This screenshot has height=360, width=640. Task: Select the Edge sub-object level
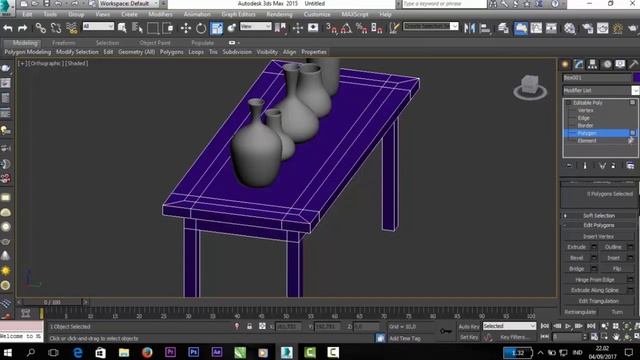coord(584,118)
